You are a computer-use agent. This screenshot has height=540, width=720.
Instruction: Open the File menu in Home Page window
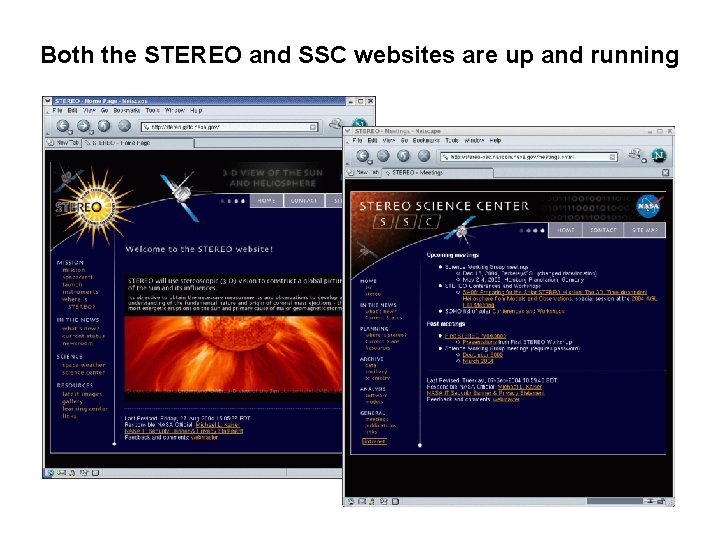tap(57, 111)
